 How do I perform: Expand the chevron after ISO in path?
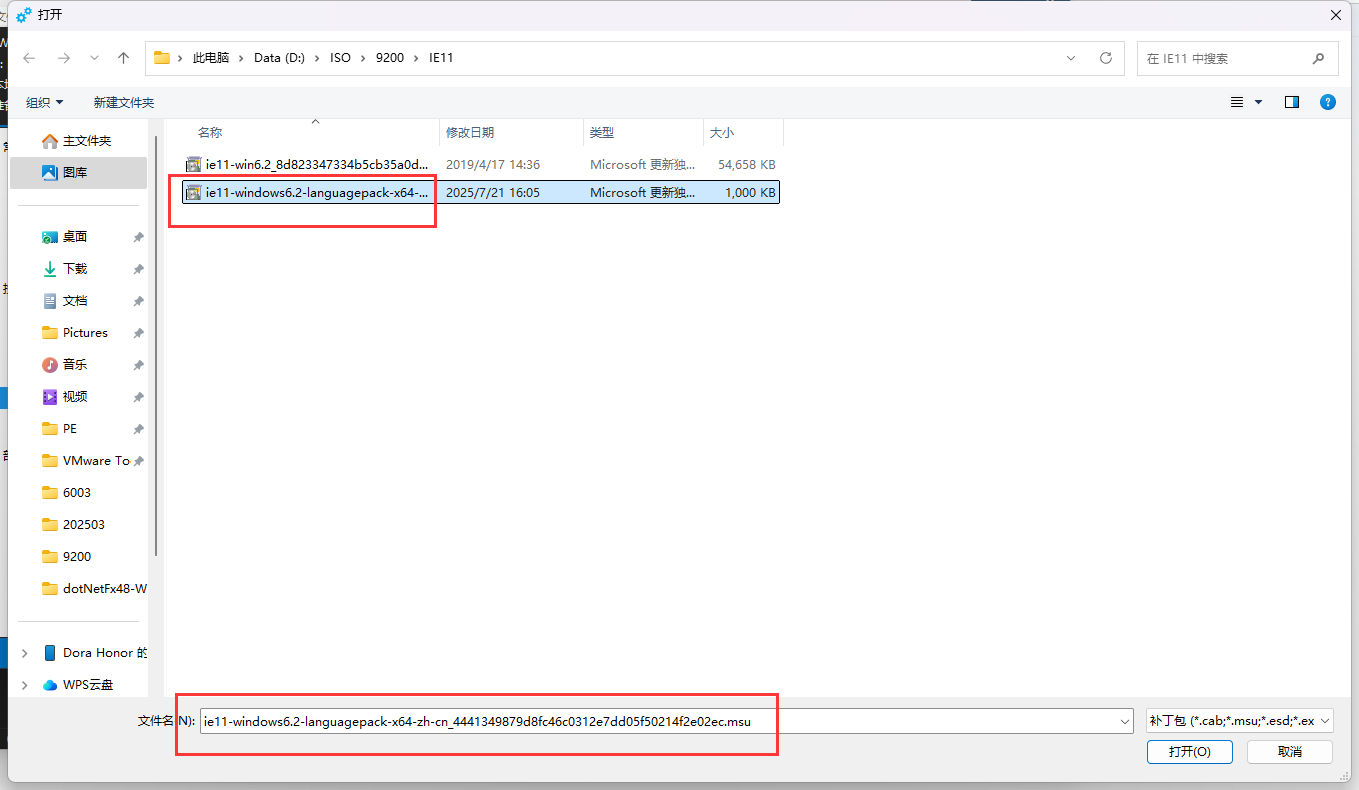pos(364,58)
